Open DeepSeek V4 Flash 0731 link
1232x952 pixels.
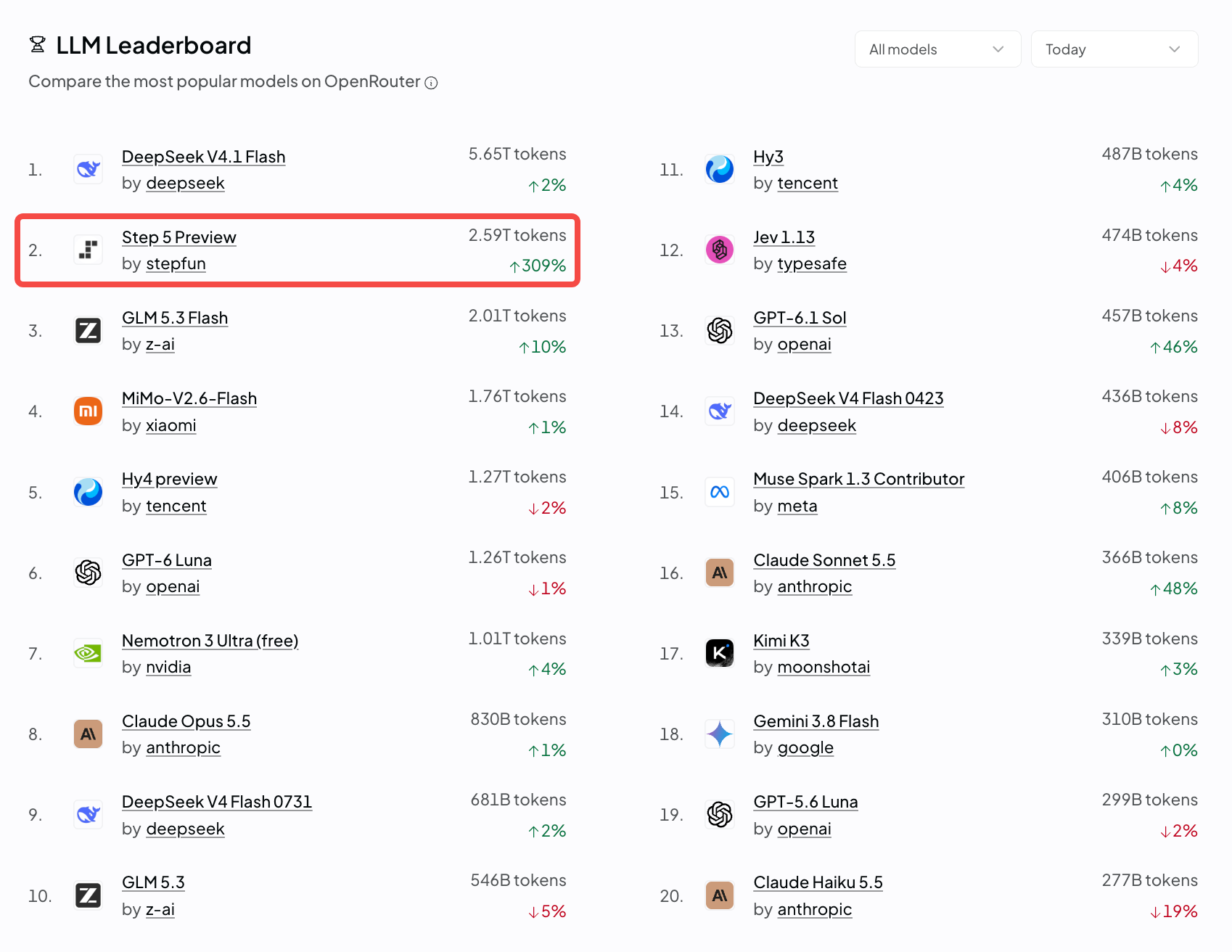click(x=216, y=802)
